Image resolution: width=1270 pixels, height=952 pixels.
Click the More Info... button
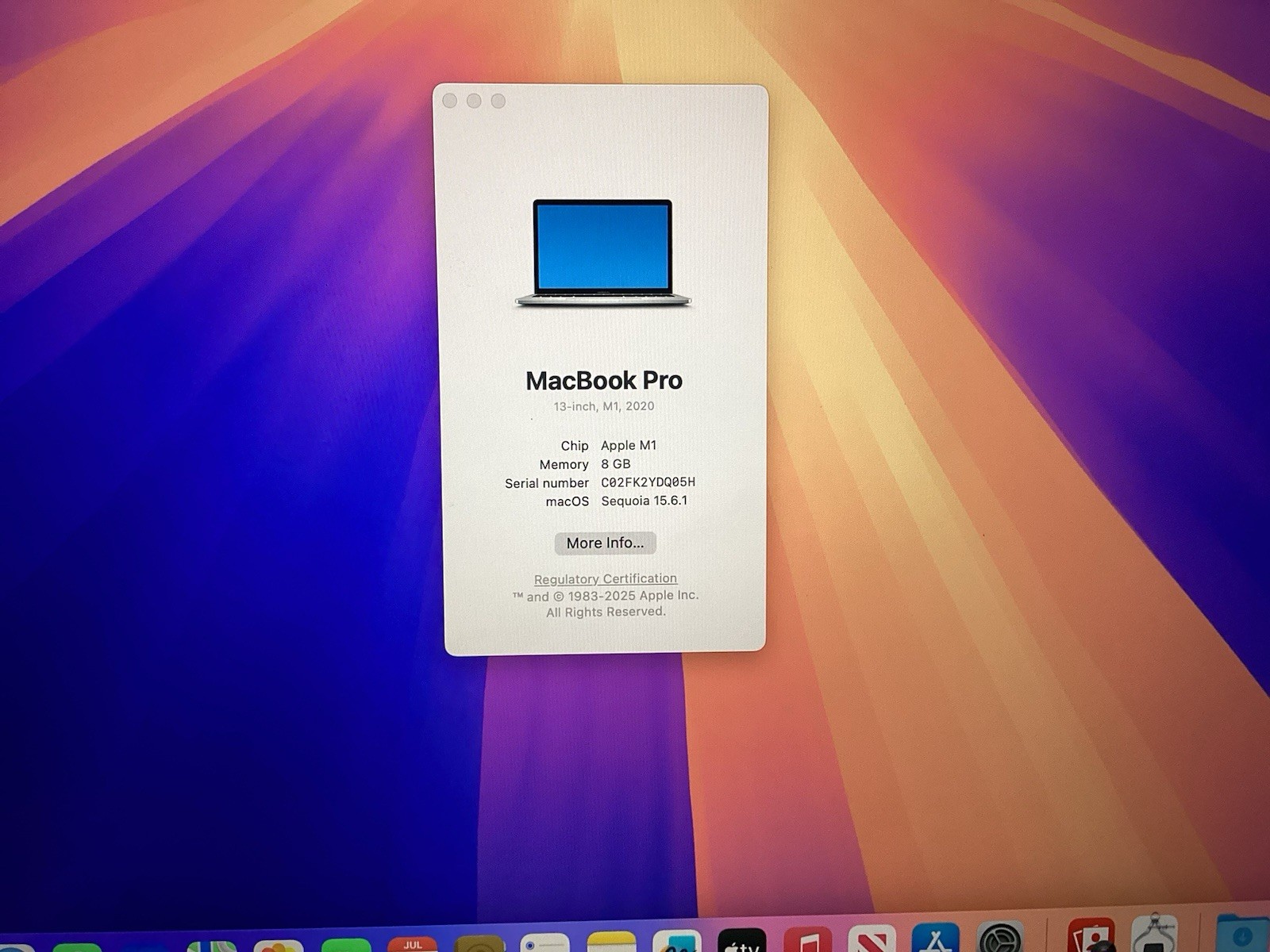pos(605,543)
